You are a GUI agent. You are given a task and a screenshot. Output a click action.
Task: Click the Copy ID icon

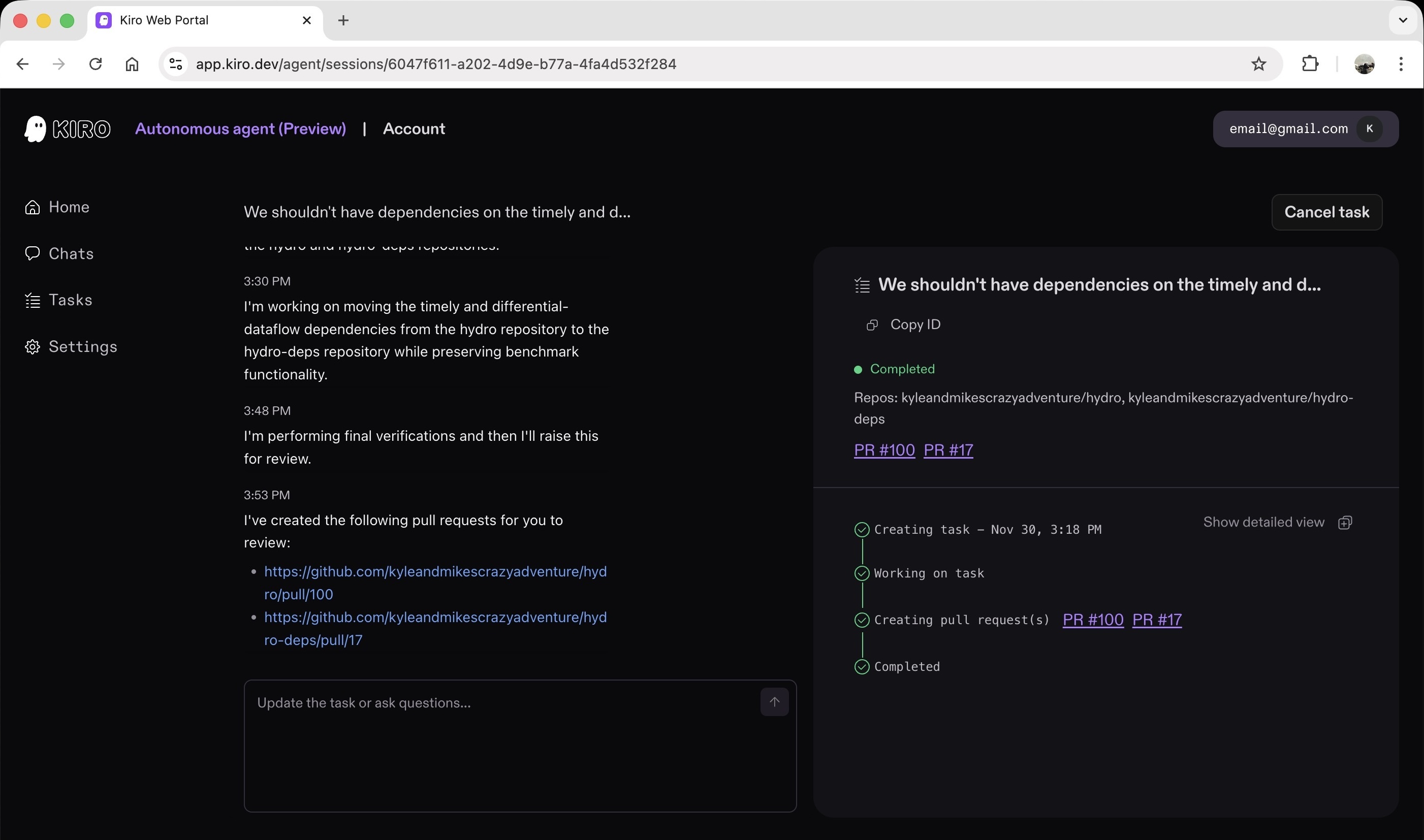click(872, 325)
